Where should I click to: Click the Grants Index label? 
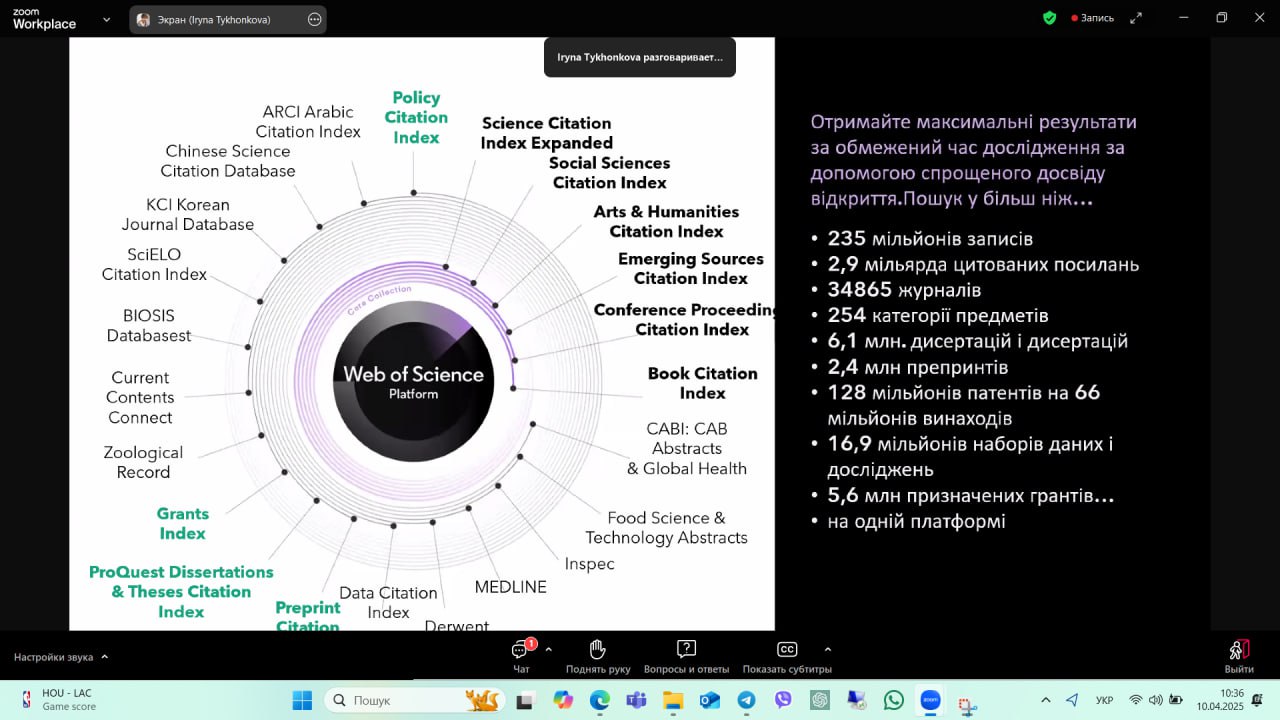(x=183, y=523)
